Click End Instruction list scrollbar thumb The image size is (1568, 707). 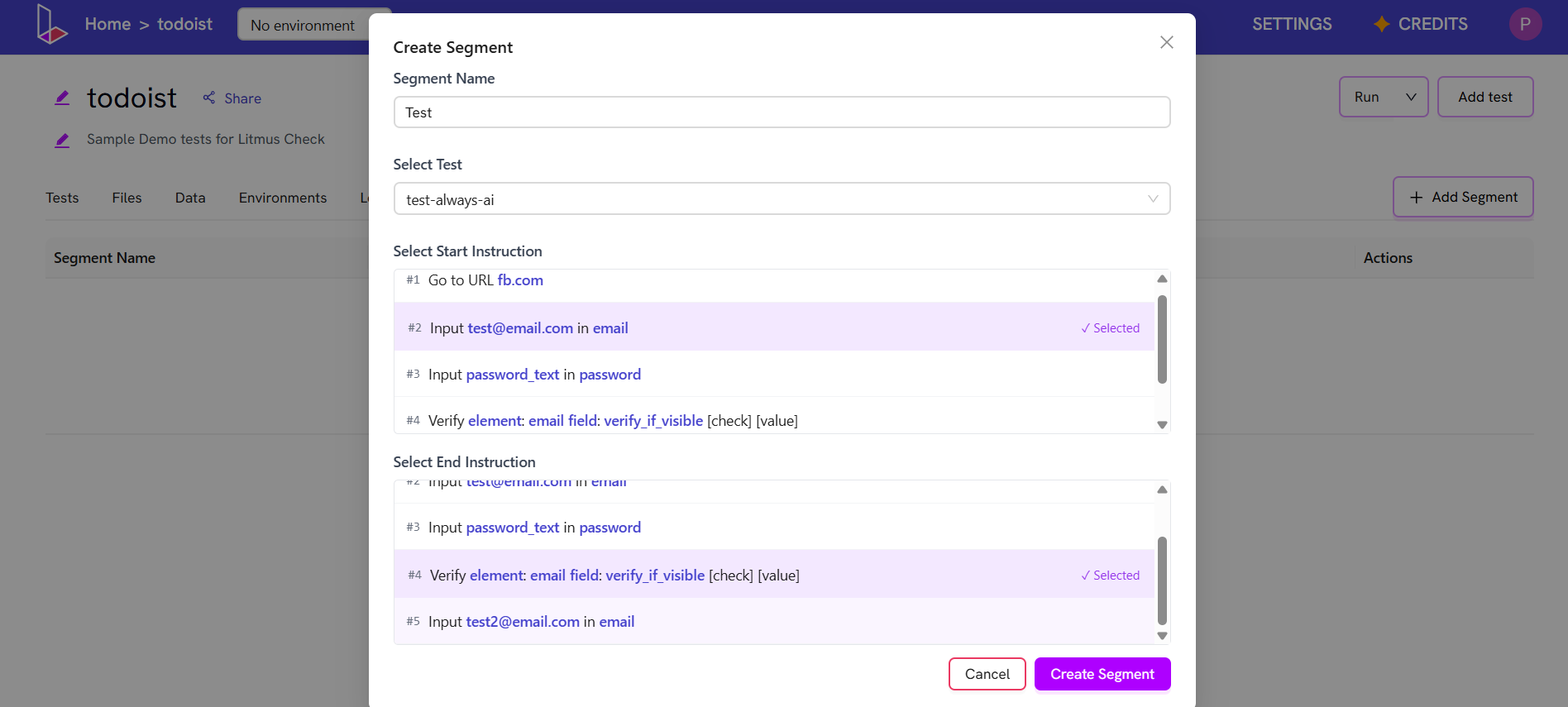click(x=1162, y=580)
